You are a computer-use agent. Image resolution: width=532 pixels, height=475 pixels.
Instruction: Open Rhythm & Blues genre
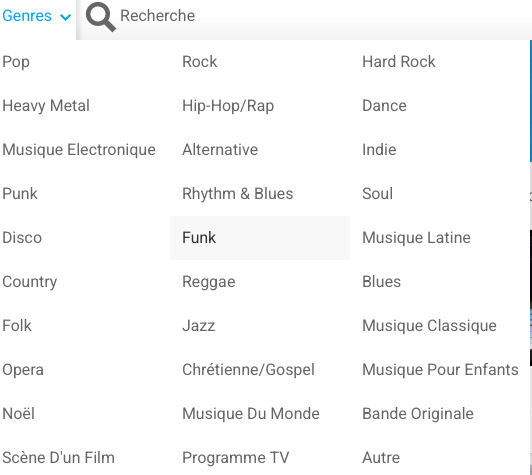coord(238,194)
